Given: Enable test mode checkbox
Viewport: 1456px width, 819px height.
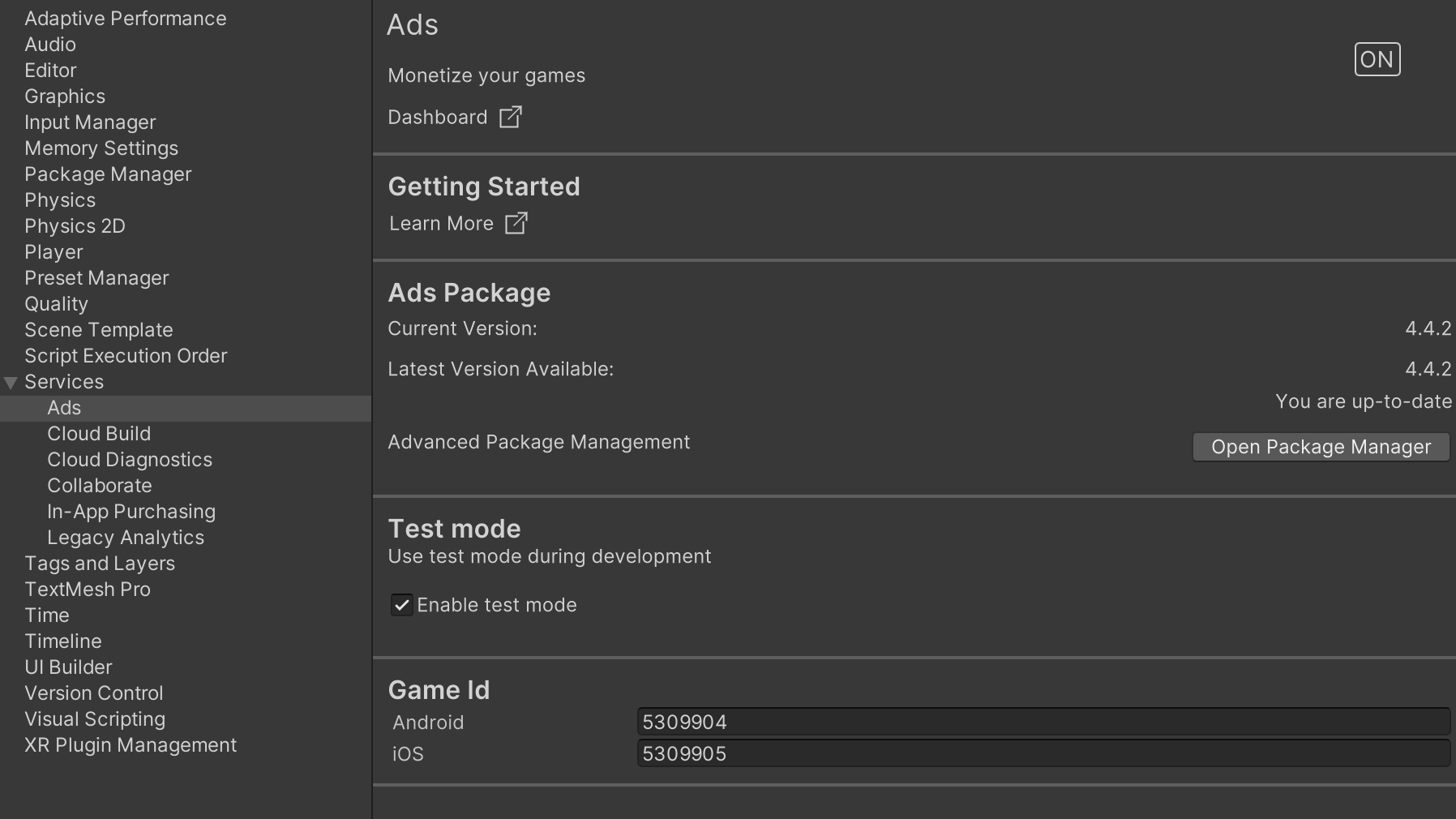Looking at the screenshot, I should [402, 605].
